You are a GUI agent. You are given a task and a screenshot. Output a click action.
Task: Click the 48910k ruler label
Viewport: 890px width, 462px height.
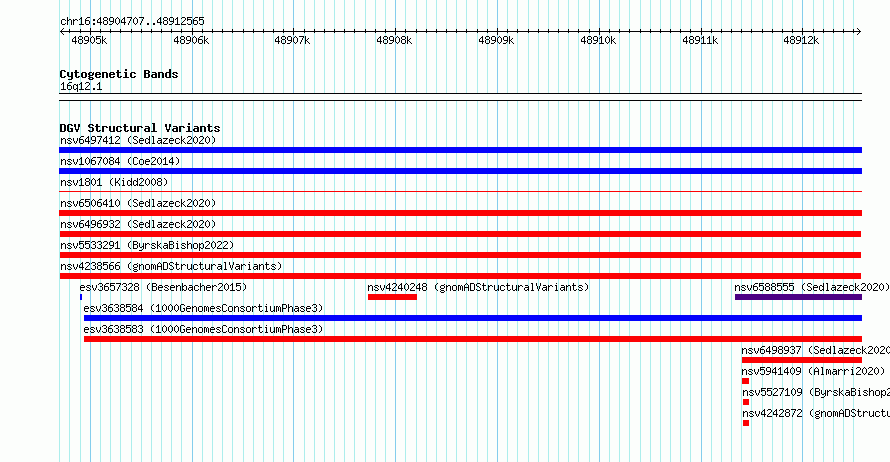[598, 40]
